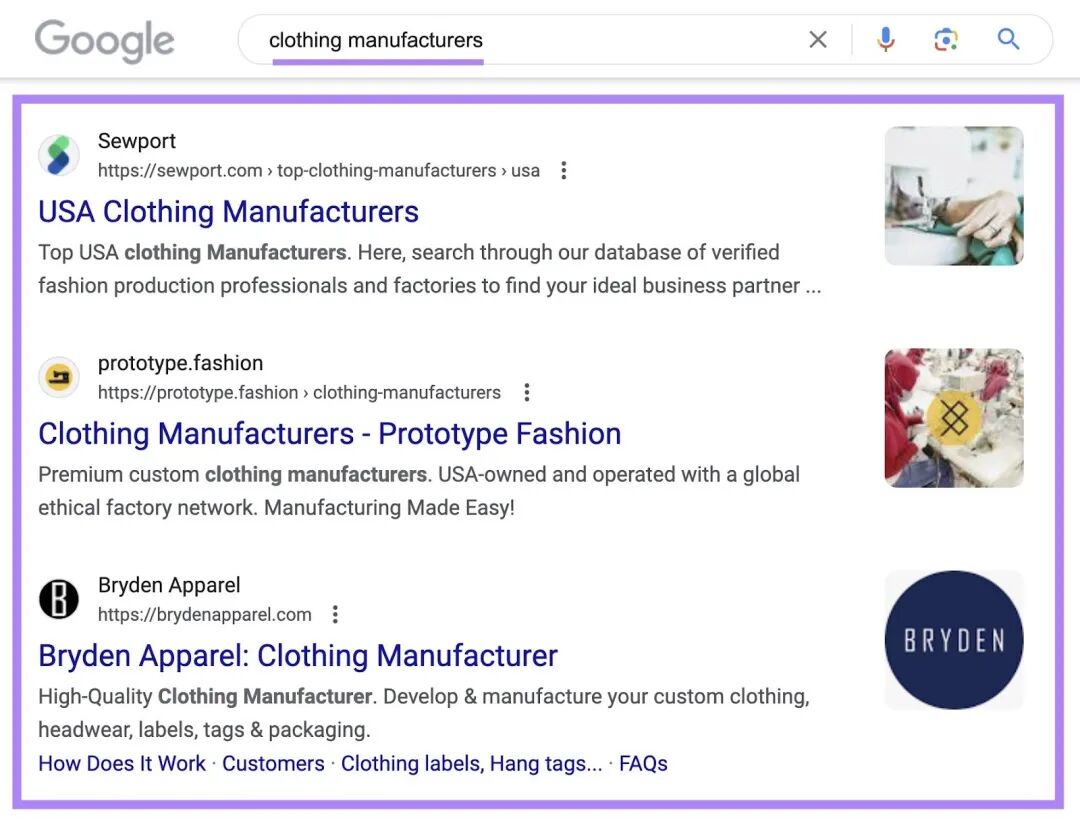The width and height of the screenshot is (1080, 824).
Task: Click the magnifying glass search button
Action: click(1008, 39)
